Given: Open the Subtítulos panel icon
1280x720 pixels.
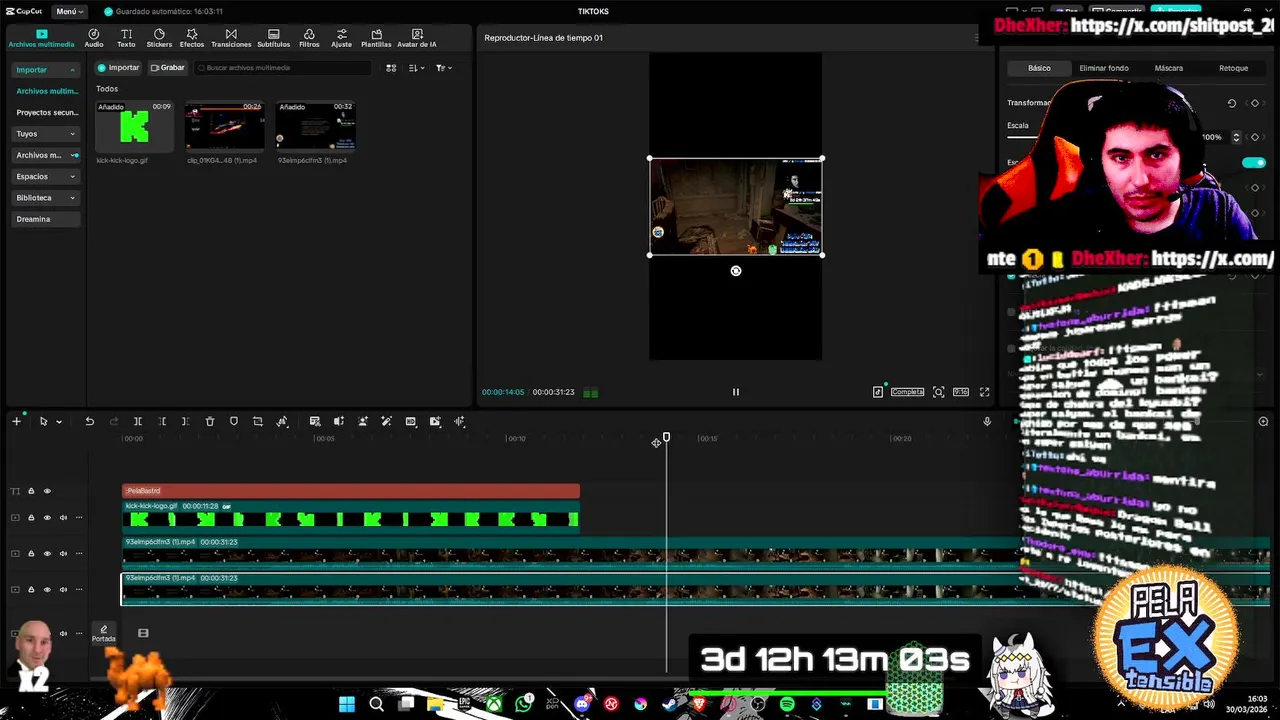Looking at the screenshot, I should point(273,38).
